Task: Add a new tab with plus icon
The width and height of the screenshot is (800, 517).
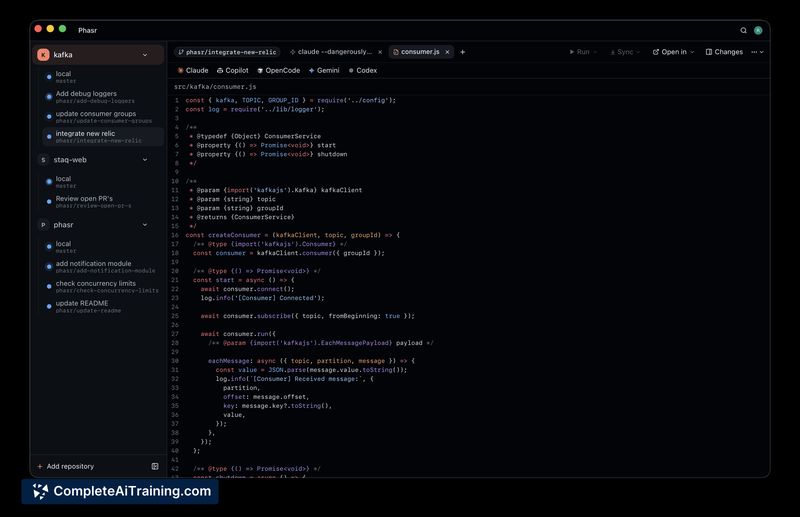Action: tap(462, 52)
